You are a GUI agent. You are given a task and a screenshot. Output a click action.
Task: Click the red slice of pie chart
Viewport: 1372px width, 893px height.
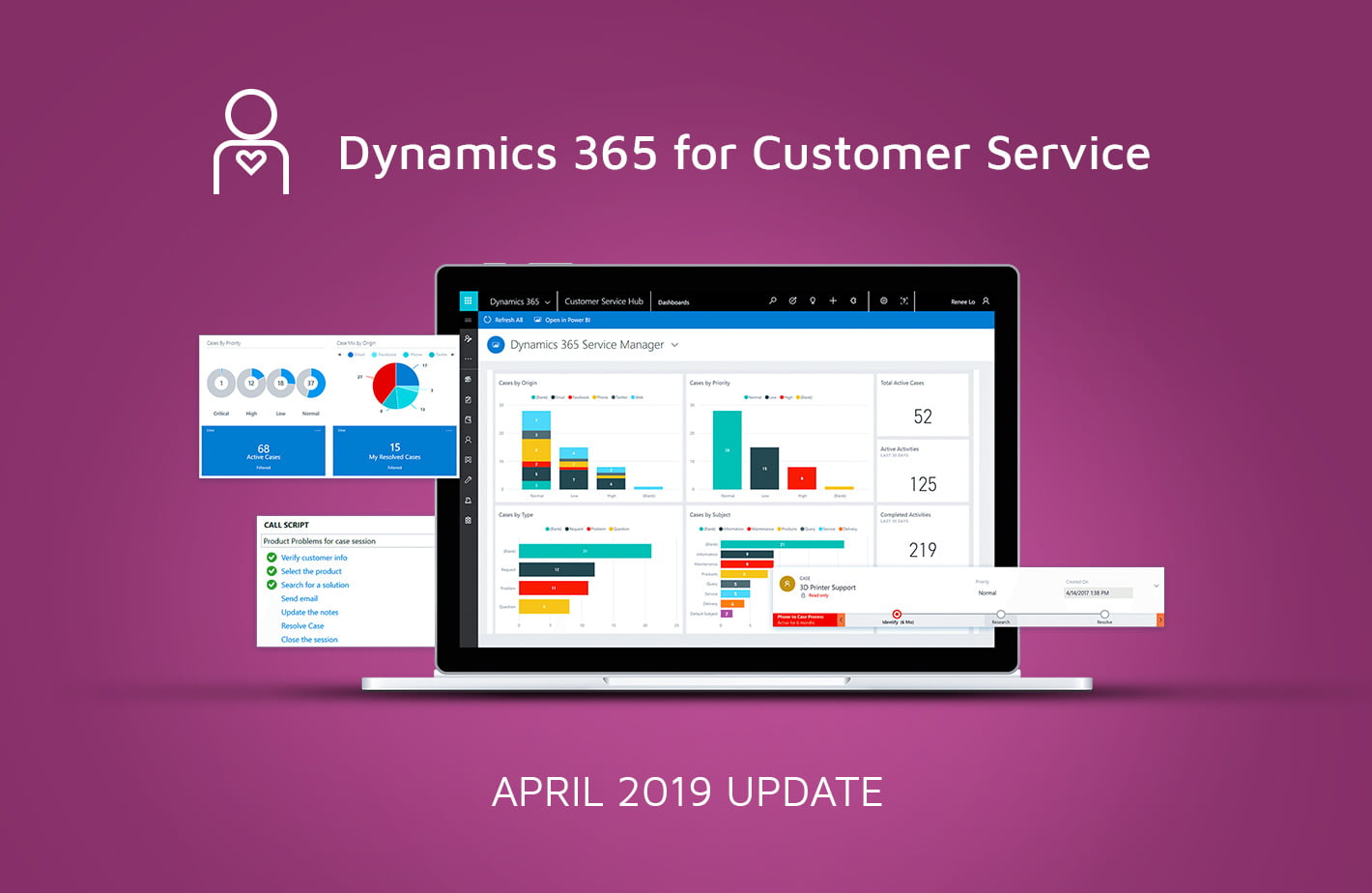click(384, 384)
